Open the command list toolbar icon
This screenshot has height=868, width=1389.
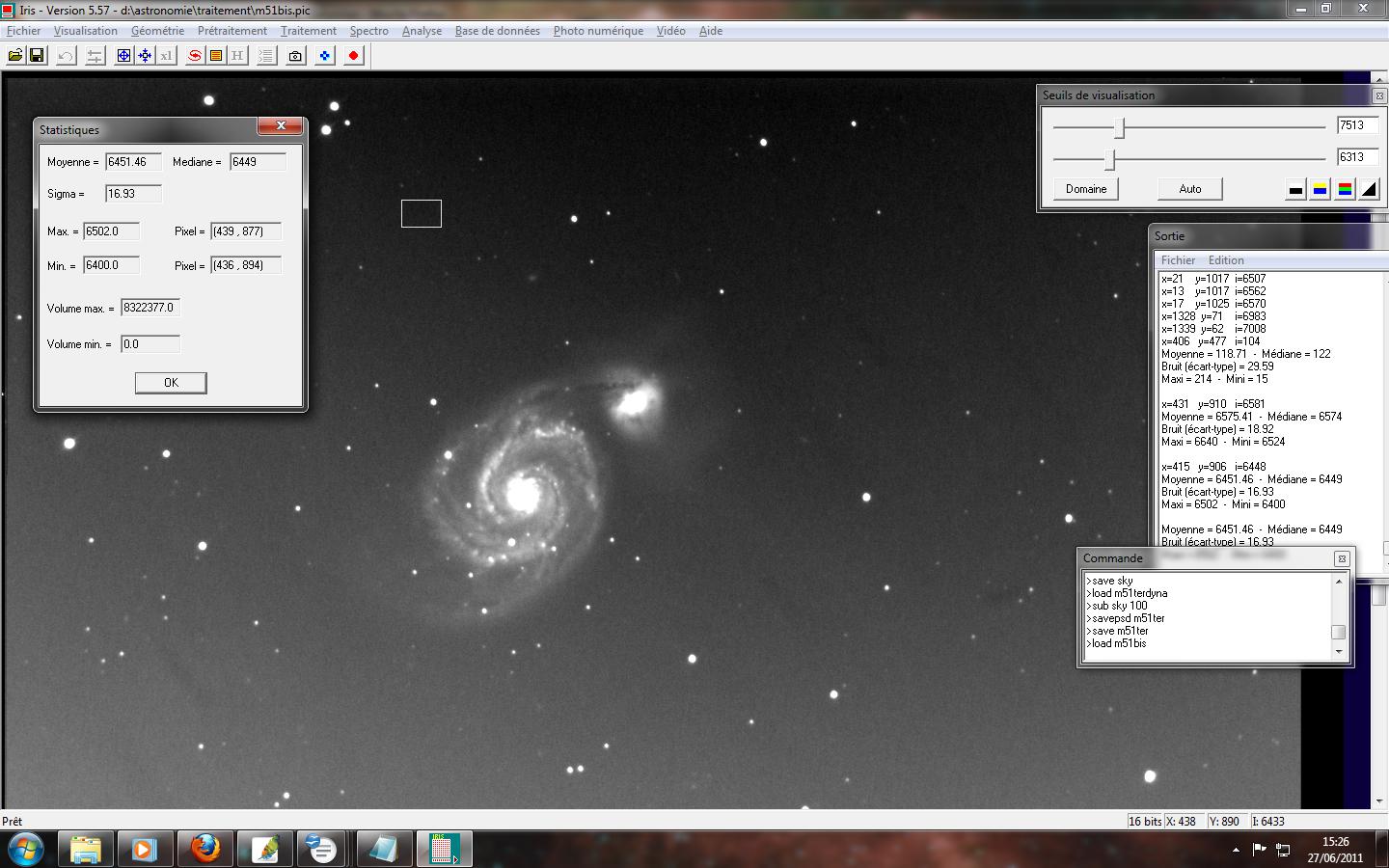[266, 56]
